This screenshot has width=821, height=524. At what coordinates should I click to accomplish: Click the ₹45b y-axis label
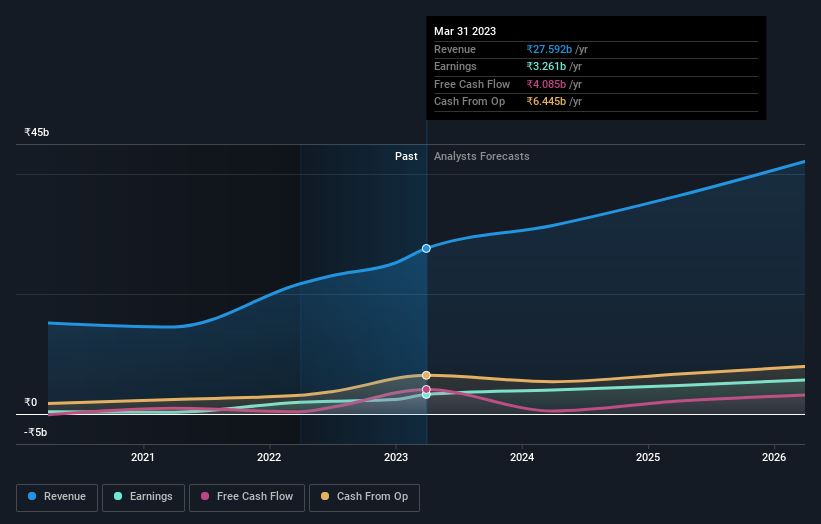(37, 132)
